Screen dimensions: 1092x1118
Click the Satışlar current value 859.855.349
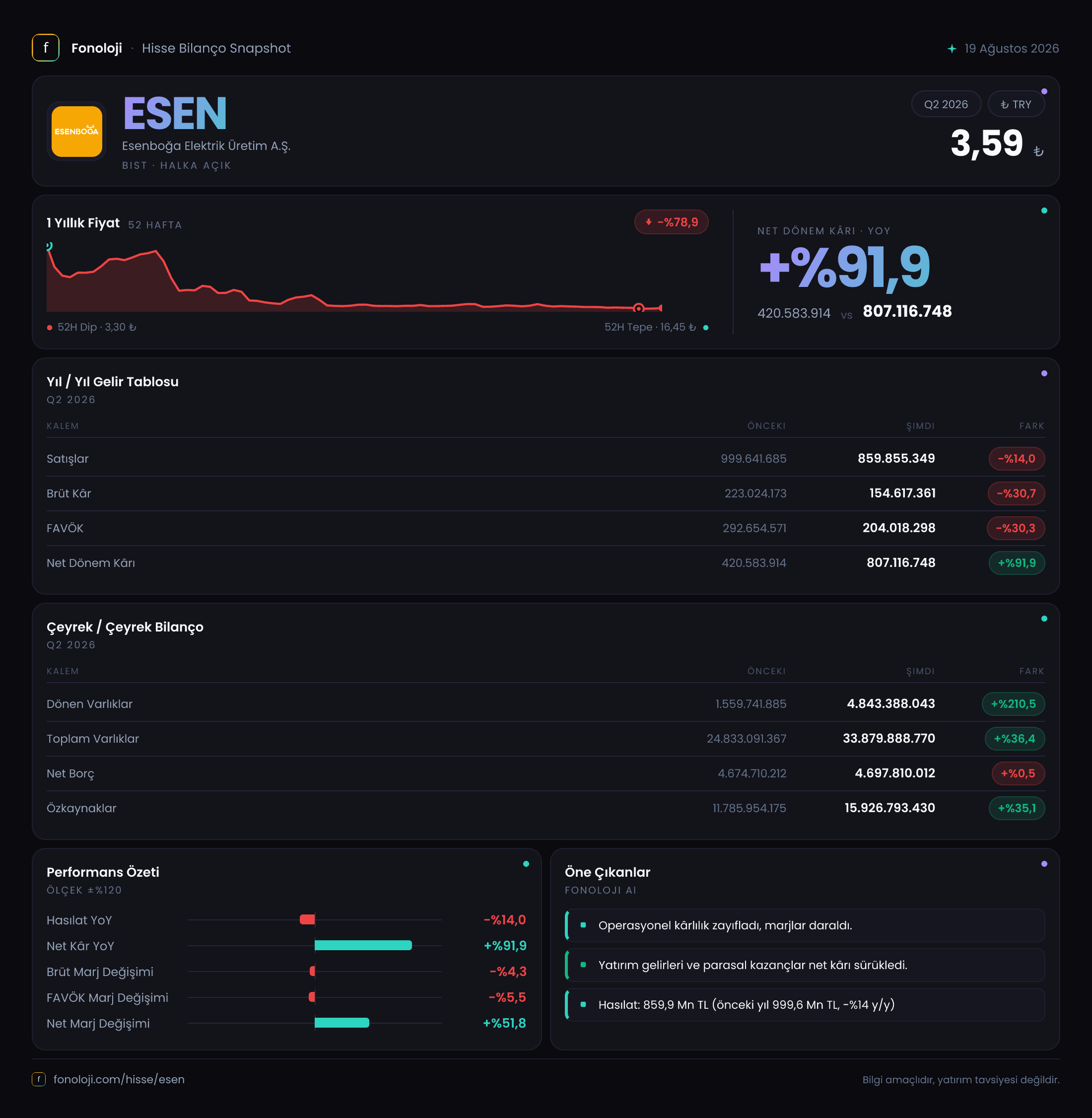(896, 458)
